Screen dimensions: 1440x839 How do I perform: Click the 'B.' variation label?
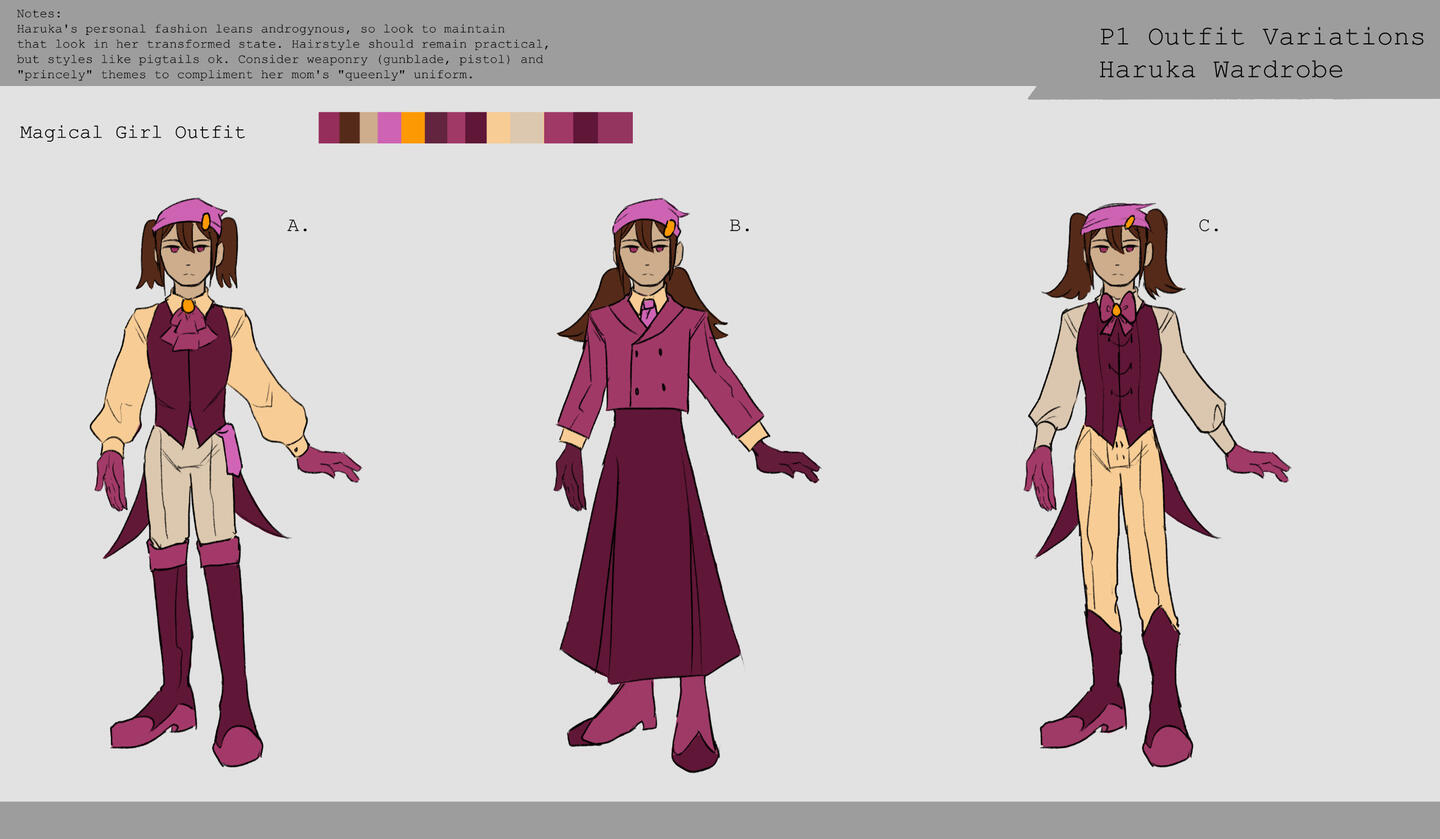[x=740, y=226]
